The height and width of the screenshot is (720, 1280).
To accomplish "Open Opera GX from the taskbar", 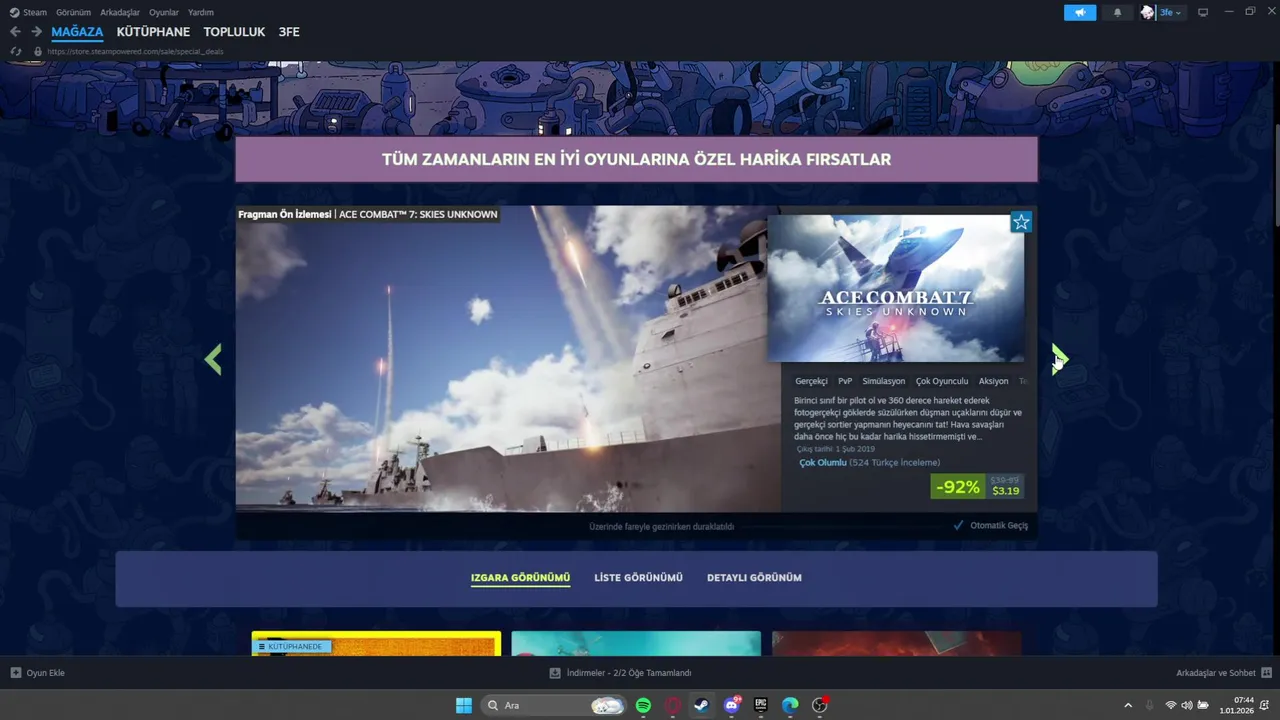I will click(673, 705).
